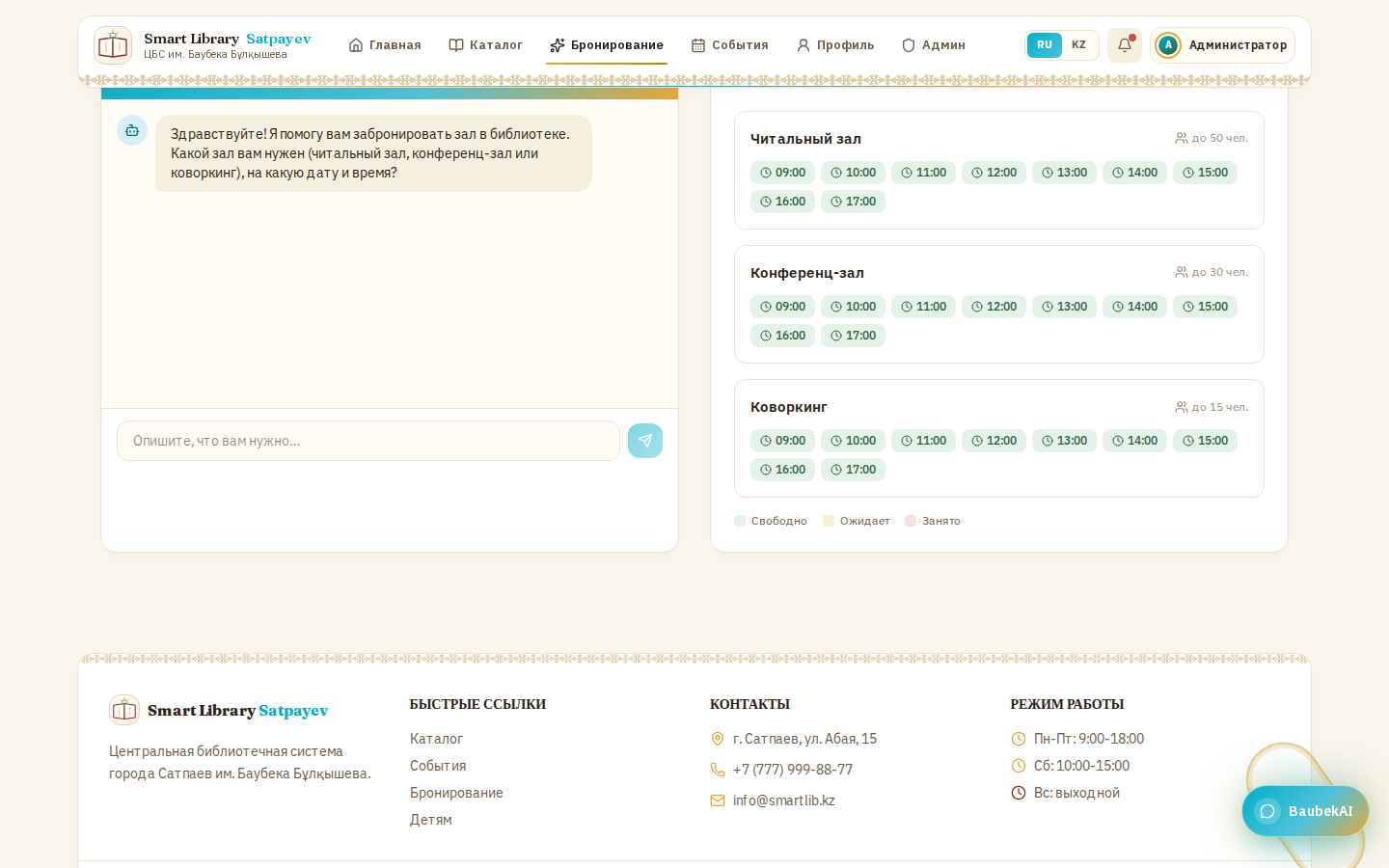This screenshot has height=868, width=1389.
Task: Click email info@smartlib.kz
Action: point(784,800)
